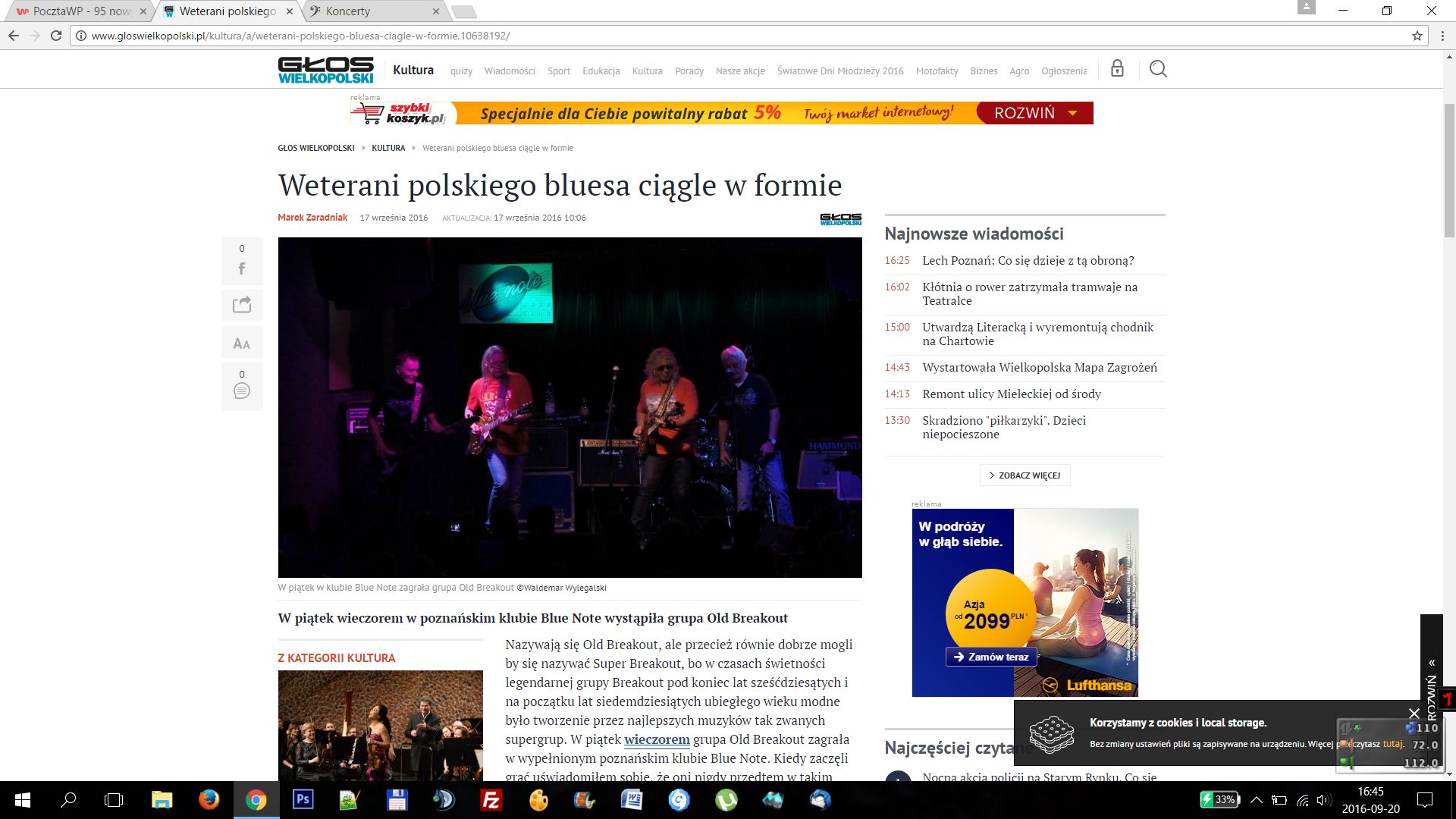Click the 'wieczorem' link in the article
The image size is (1456, 819).
(657, 739)
